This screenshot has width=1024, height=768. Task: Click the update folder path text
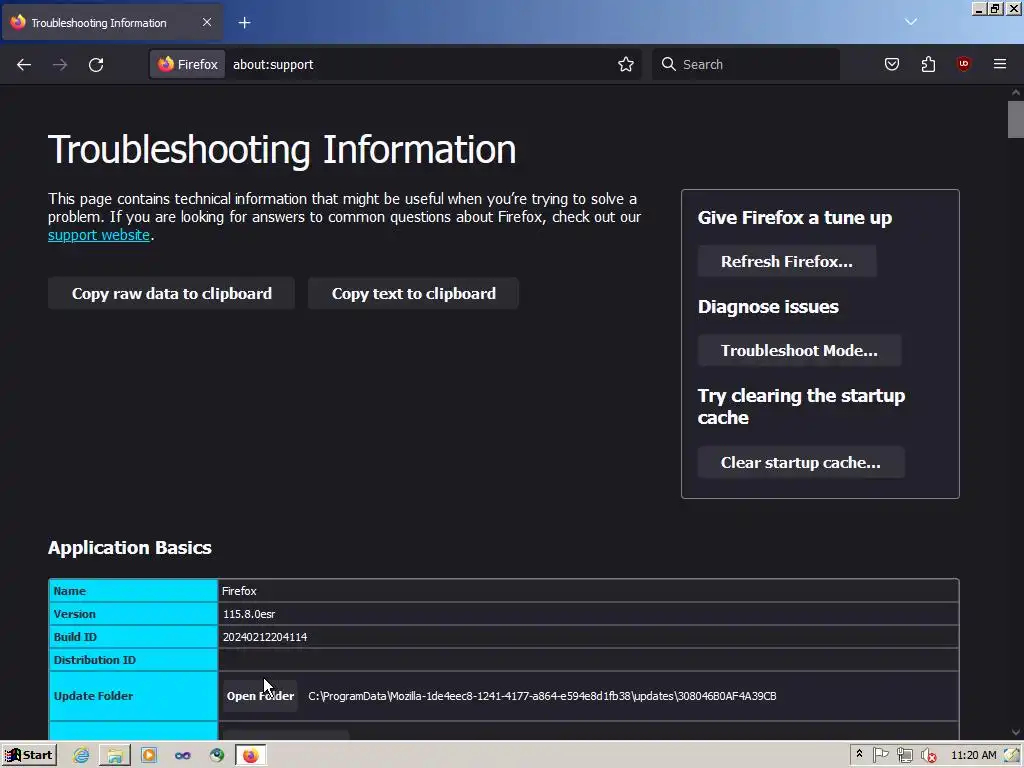pos(542,696)
